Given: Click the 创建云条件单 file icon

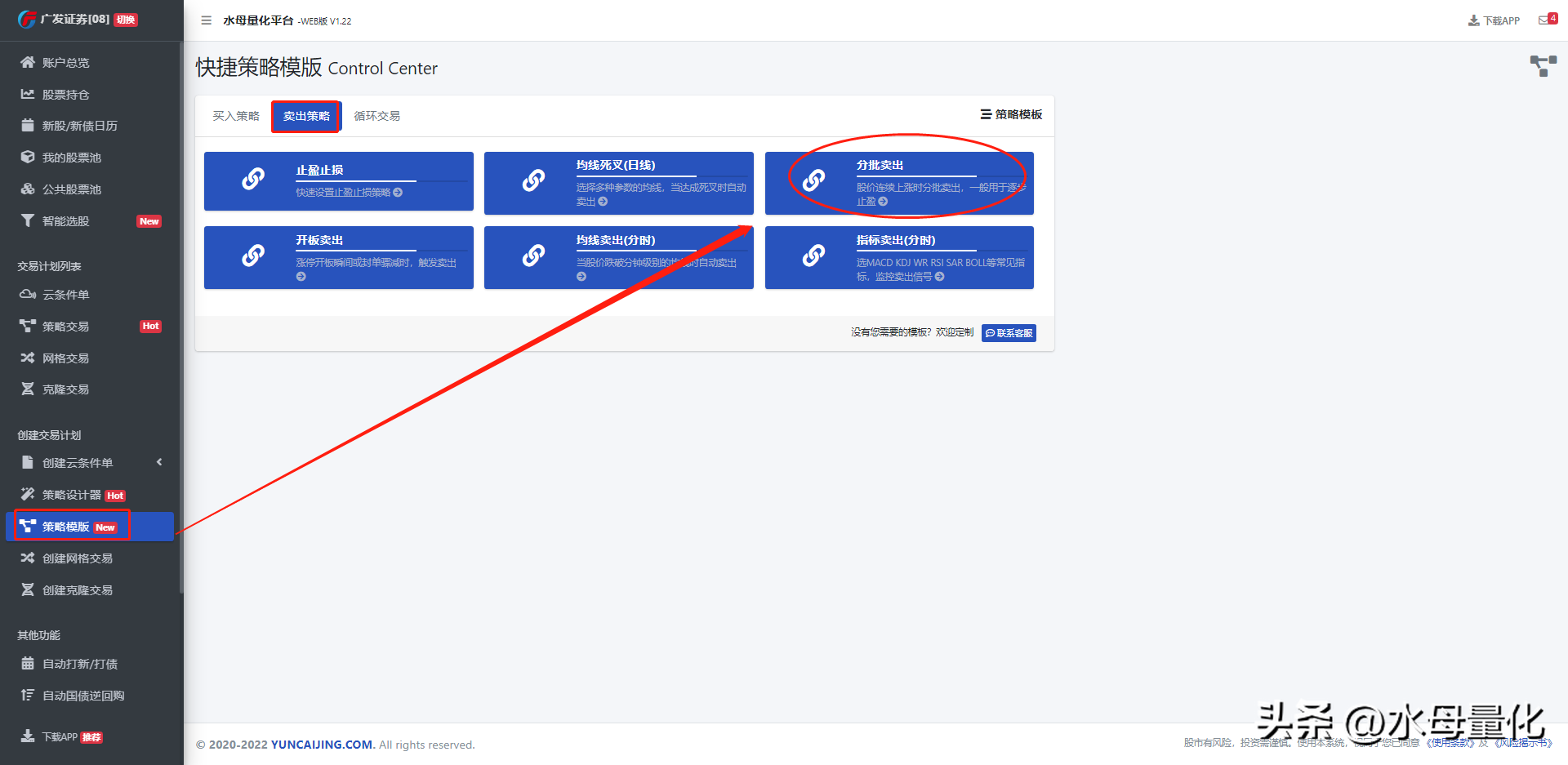Looking at the screenshot, I should [x=28, y=462].
